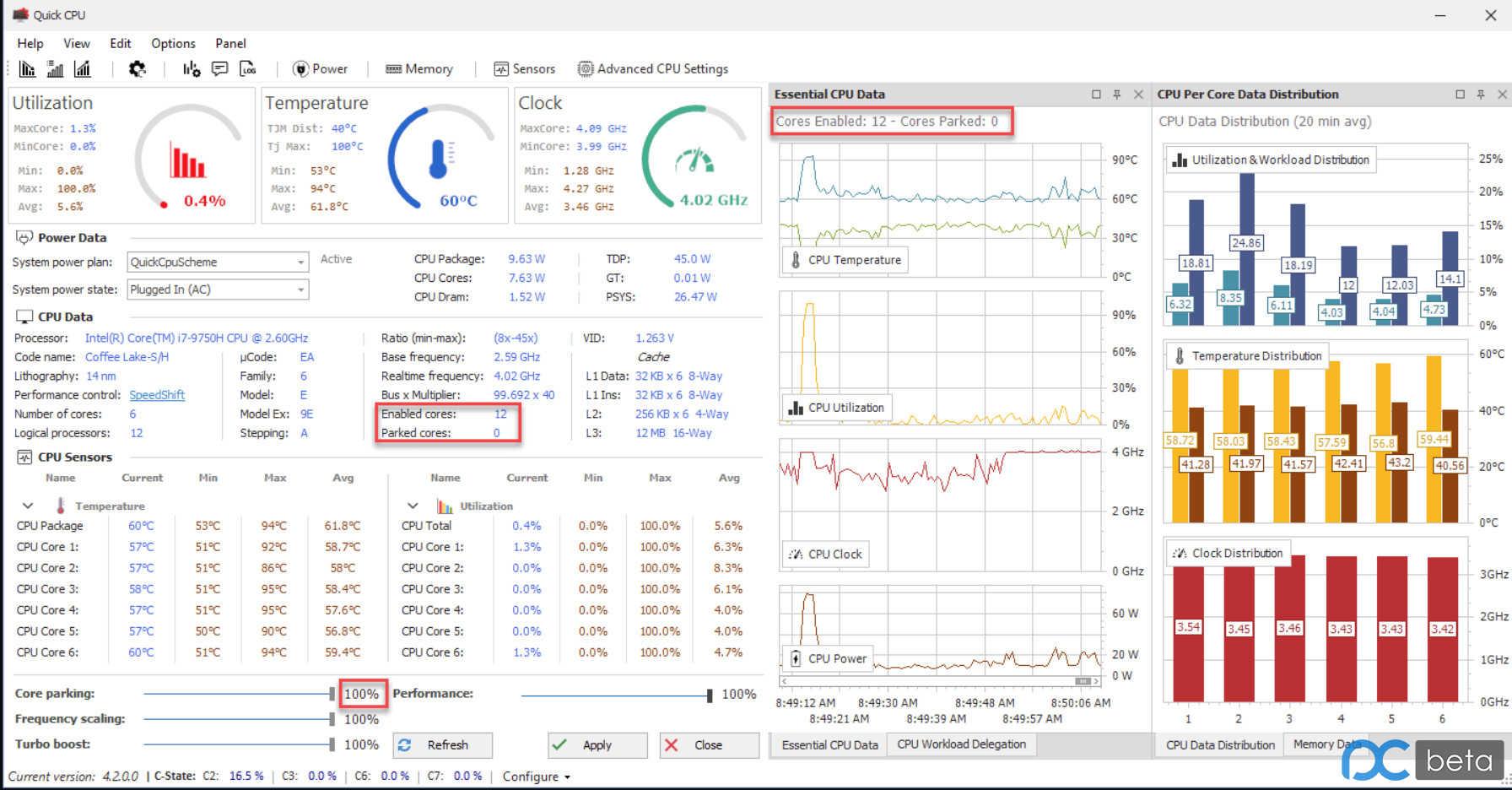
Task: Click the Refresh button
Action: pyautogui.click(x=443, y=745)
